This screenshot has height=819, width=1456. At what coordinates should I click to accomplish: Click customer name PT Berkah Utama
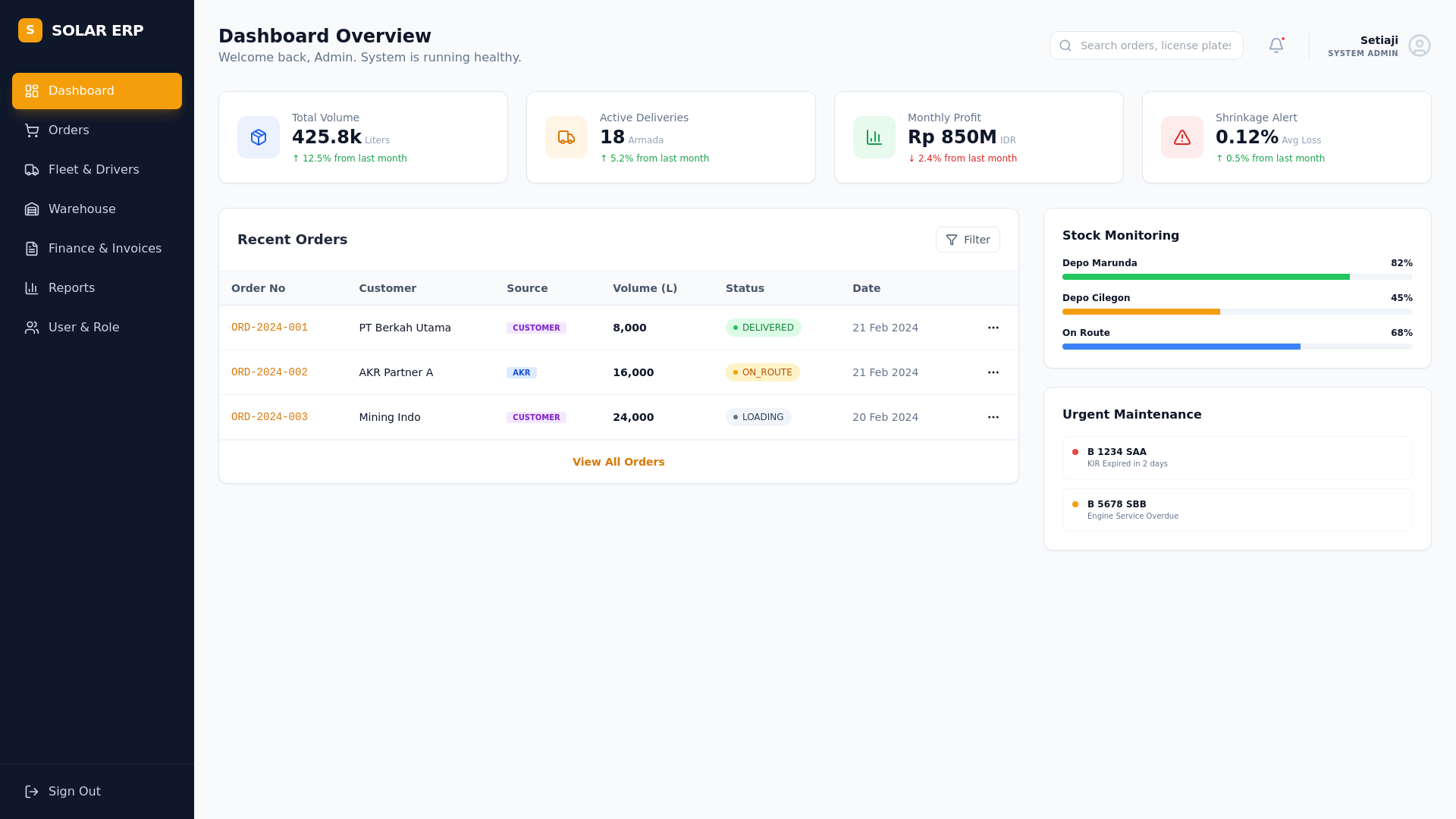(405, 328)
